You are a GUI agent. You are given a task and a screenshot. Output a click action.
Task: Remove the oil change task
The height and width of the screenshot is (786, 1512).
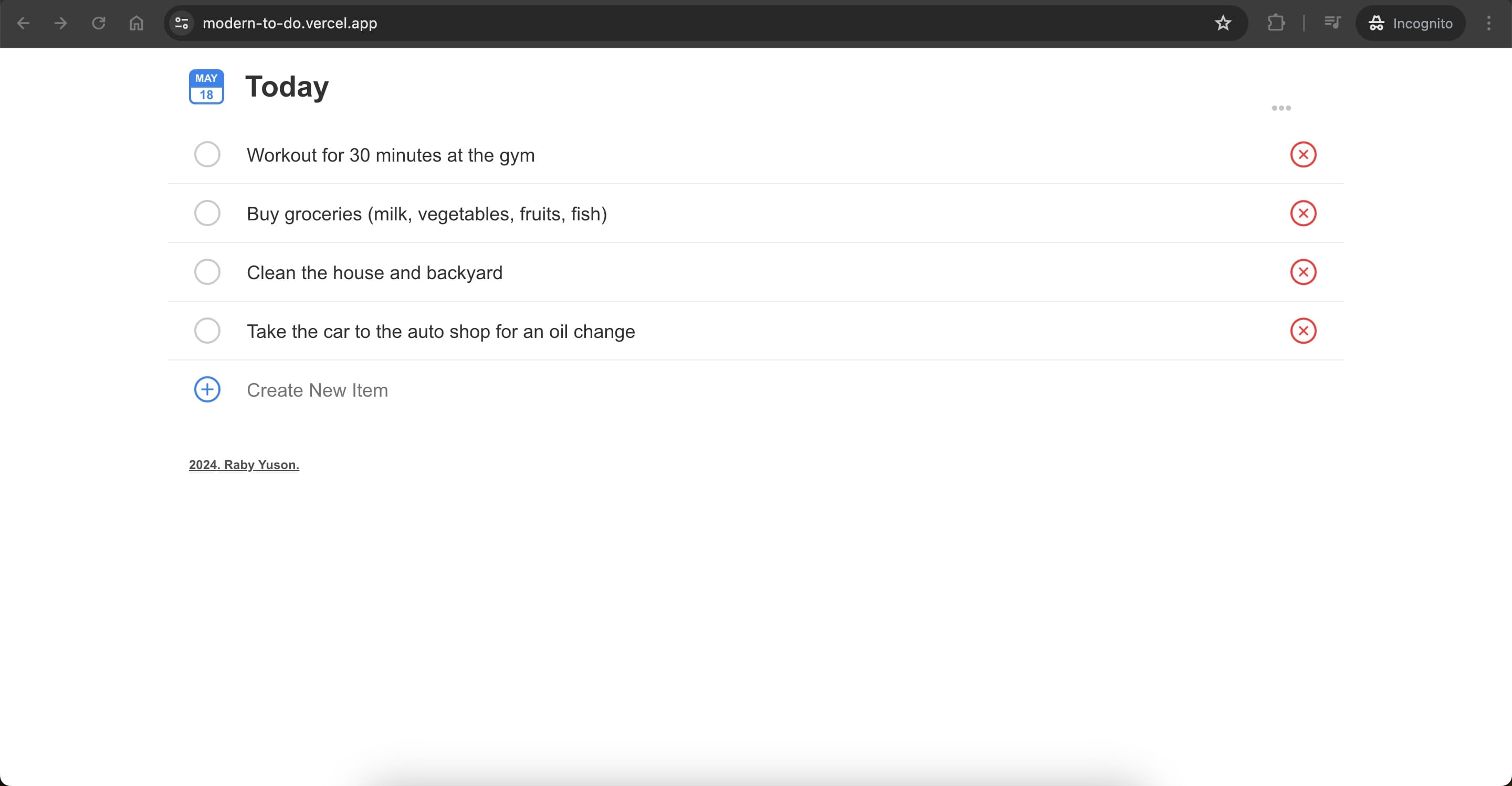(1303, 331)
